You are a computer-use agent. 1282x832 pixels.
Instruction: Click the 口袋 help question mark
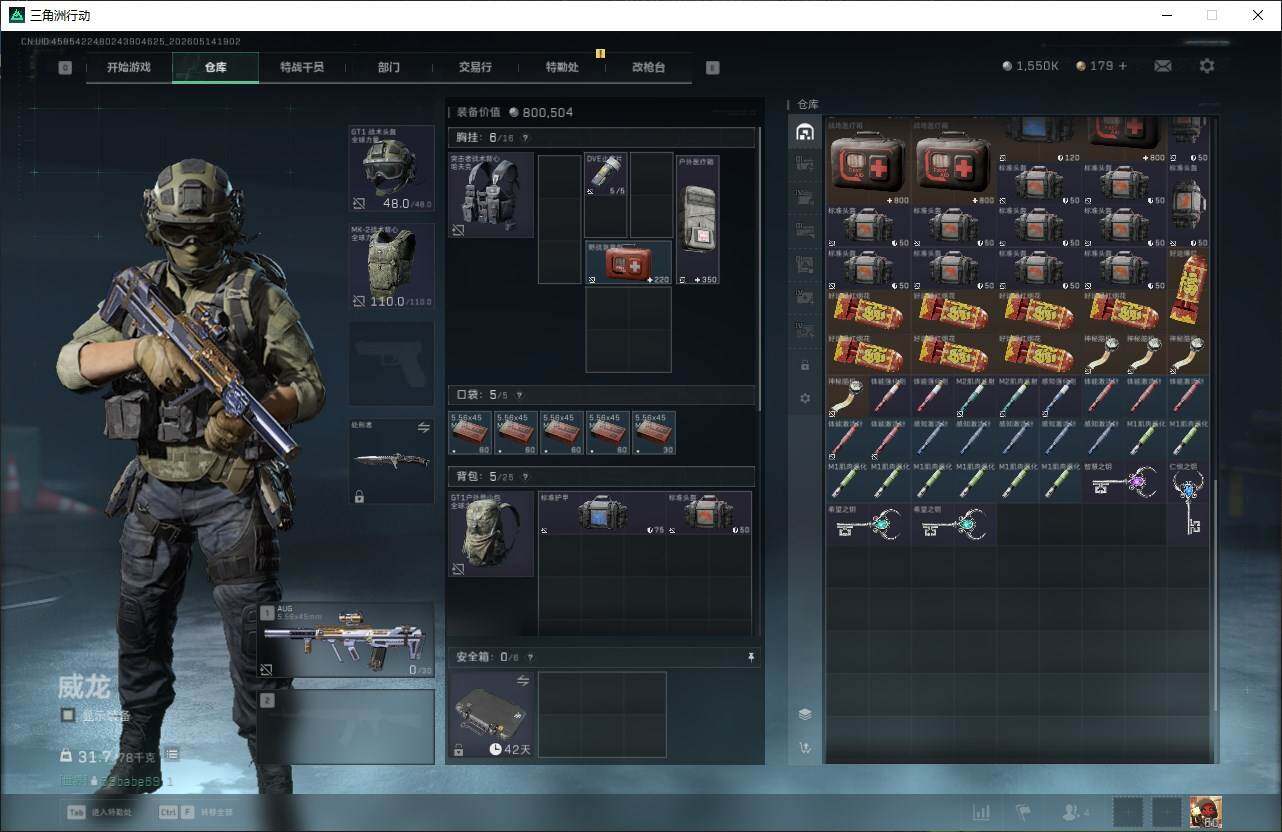point(518,396)
